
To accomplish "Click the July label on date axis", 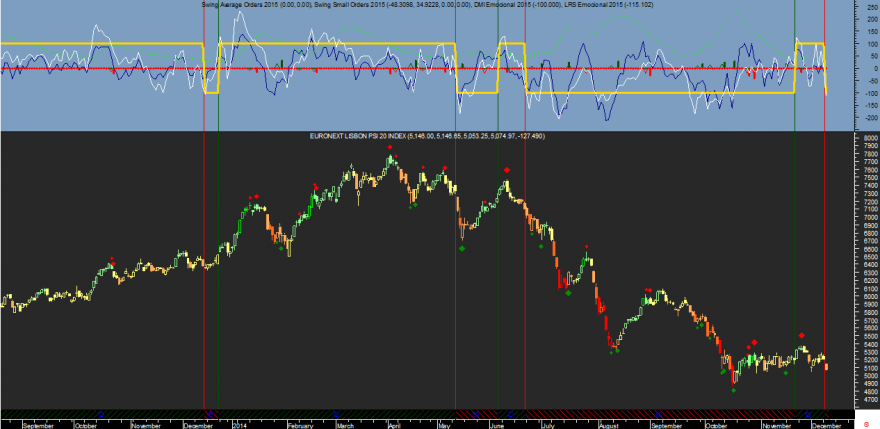I will (x=548, y=426).
